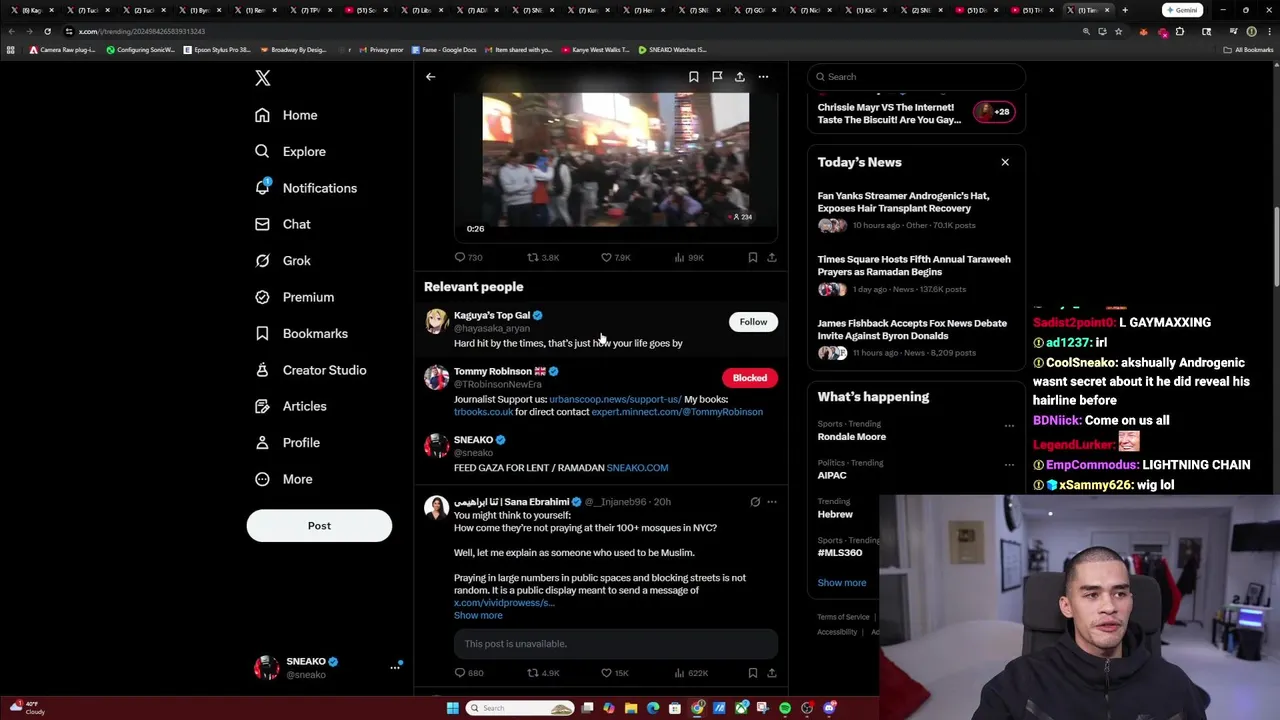This screenshot has width=1280, height=720.
Task: Click the X logo in the sidebar
Action: (263, 78)
